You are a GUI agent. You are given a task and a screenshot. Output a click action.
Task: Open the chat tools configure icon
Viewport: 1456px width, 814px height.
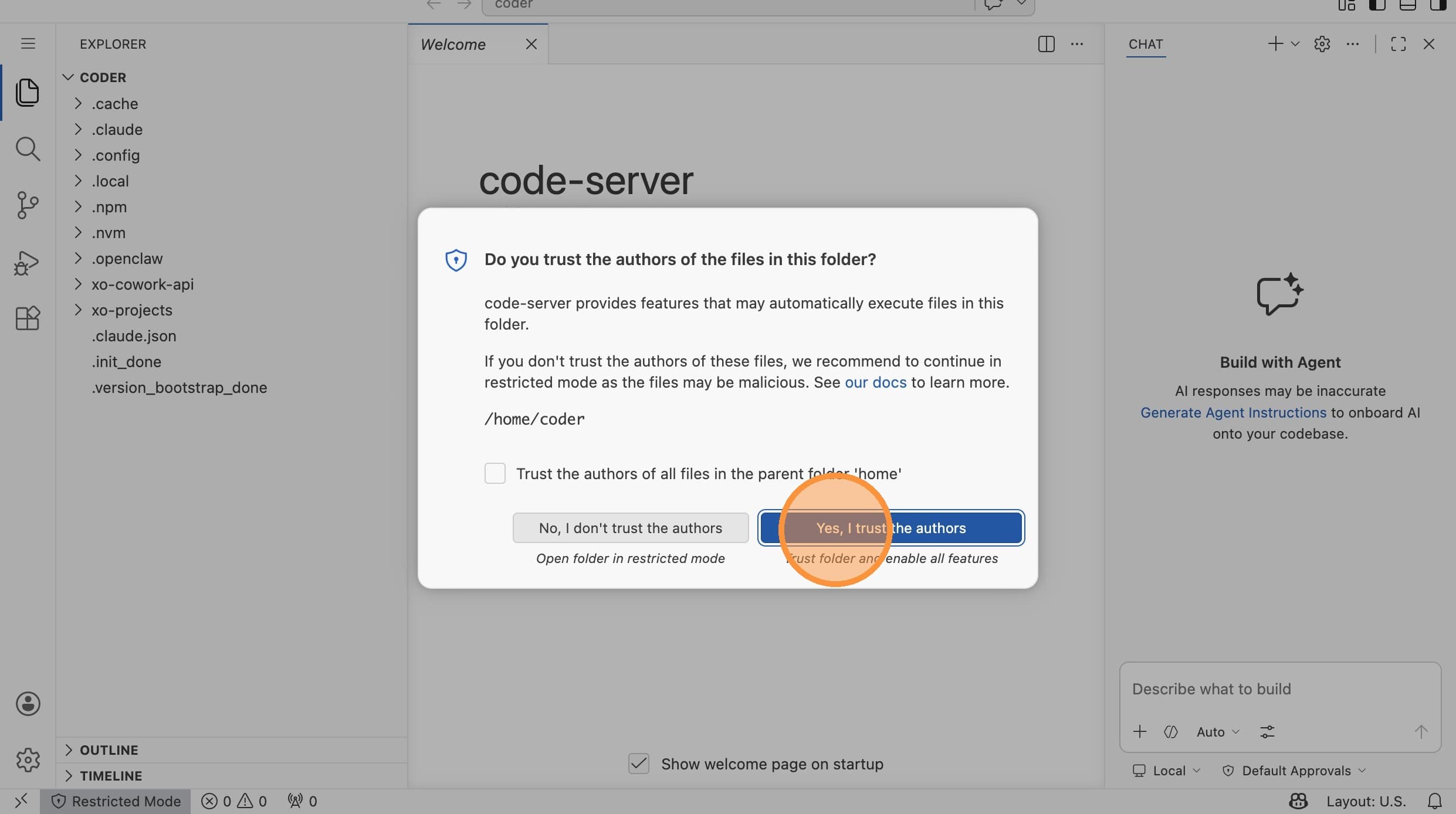point(1267,731)
